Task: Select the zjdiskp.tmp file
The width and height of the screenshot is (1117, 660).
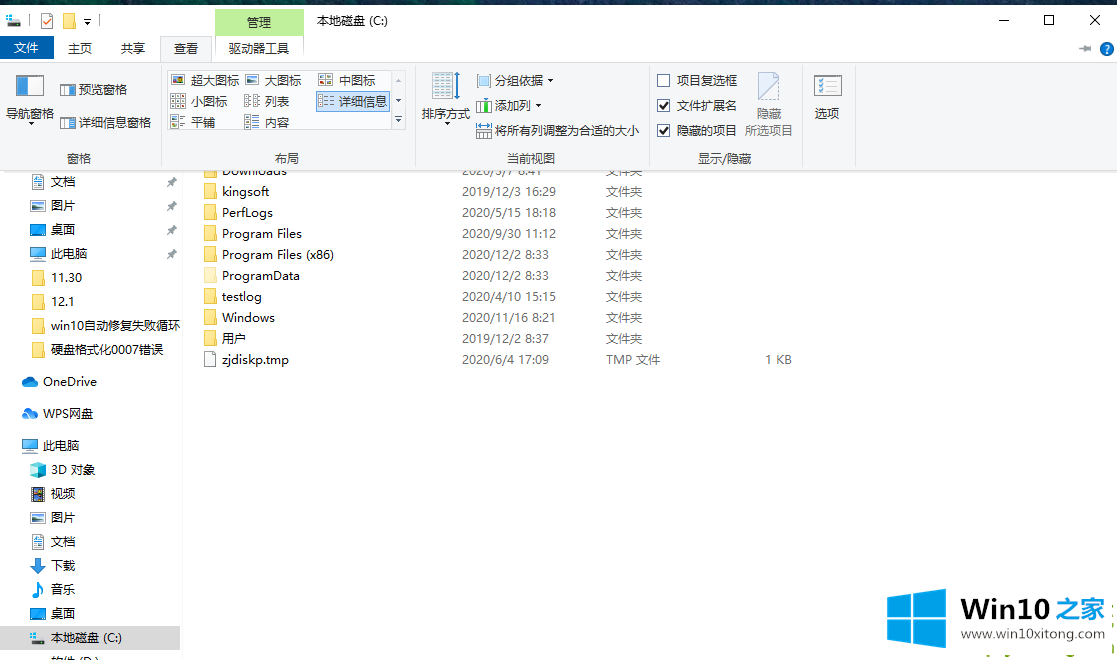Action: [x=255, y=360]
